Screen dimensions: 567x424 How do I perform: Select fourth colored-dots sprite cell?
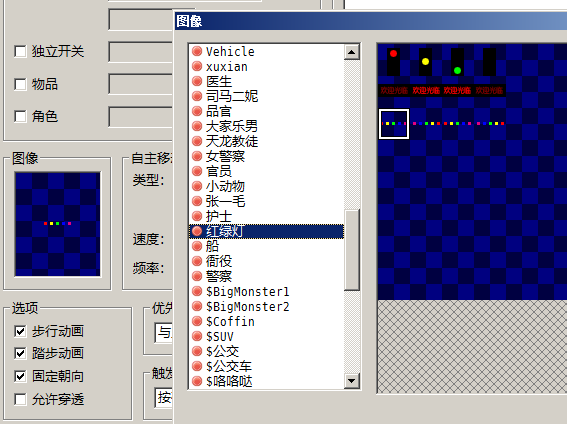[x=490, y=124]
